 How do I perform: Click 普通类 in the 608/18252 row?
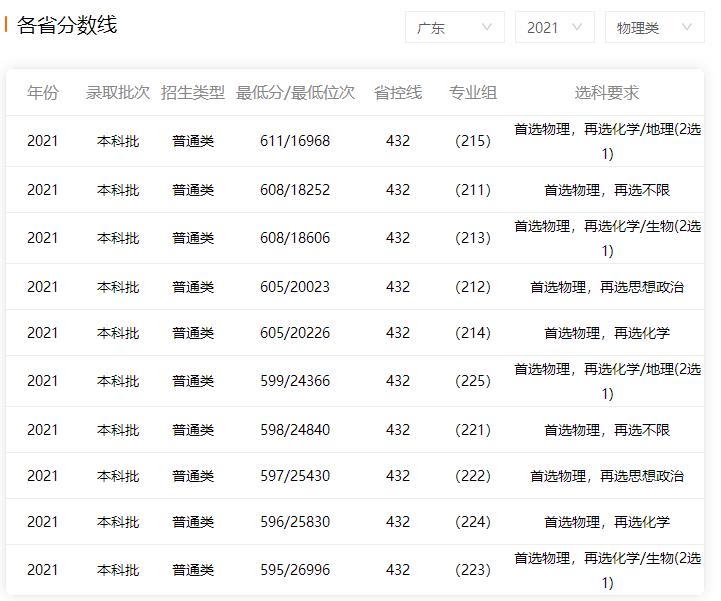coord(193,190)
